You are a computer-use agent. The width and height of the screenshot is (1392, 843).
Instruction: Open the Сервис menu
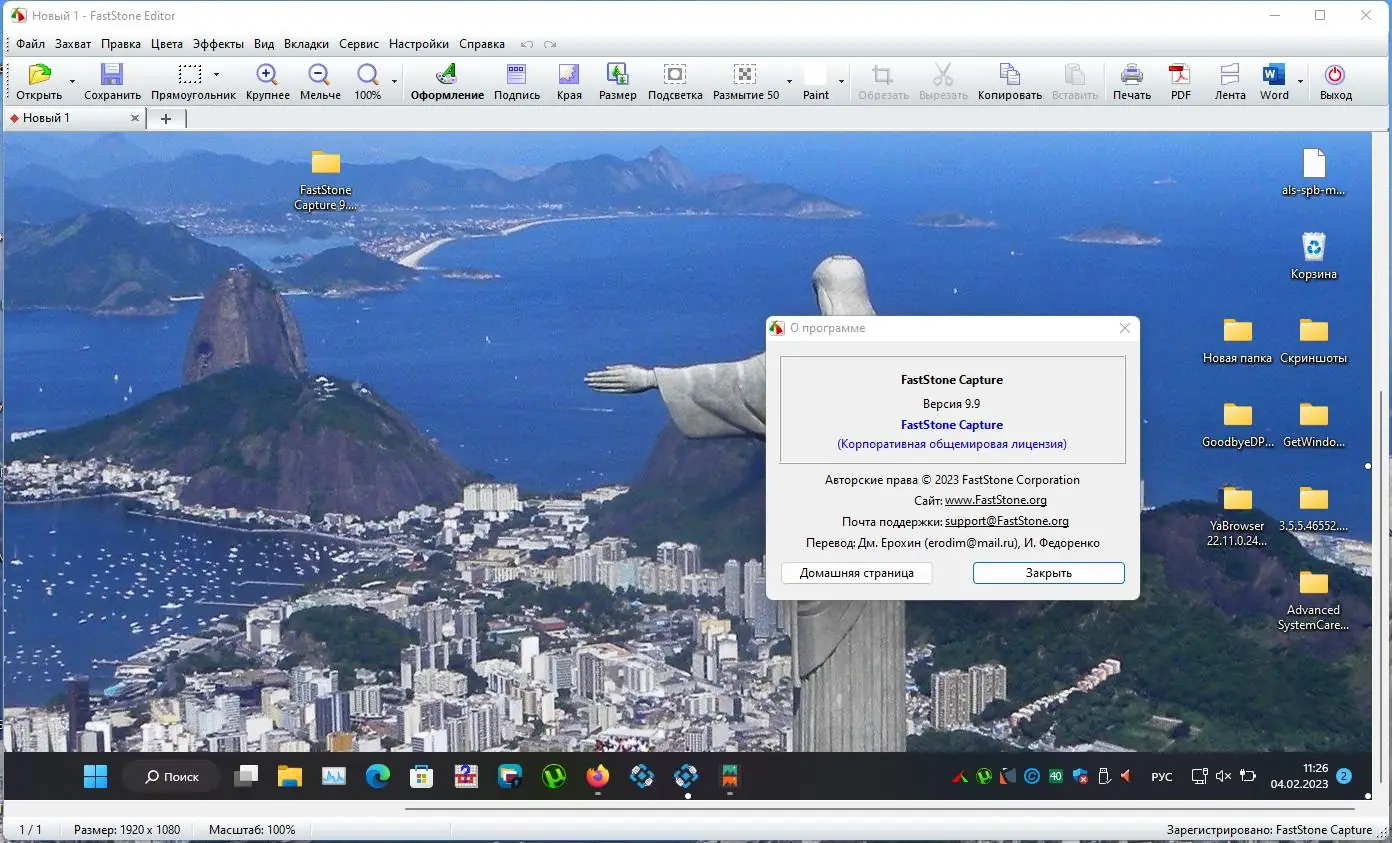(x=359, y=44)
